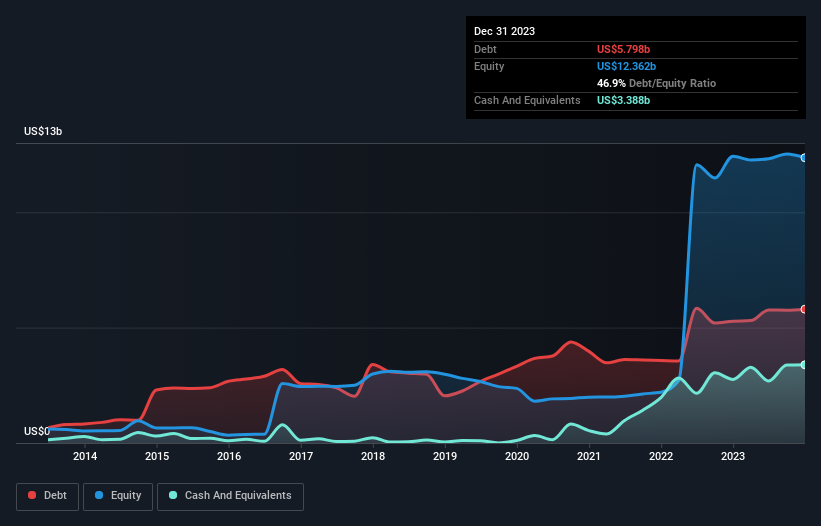Toggle the Cash And Equivalents legend button
This screenshot has height=526, width=821.
230,496
